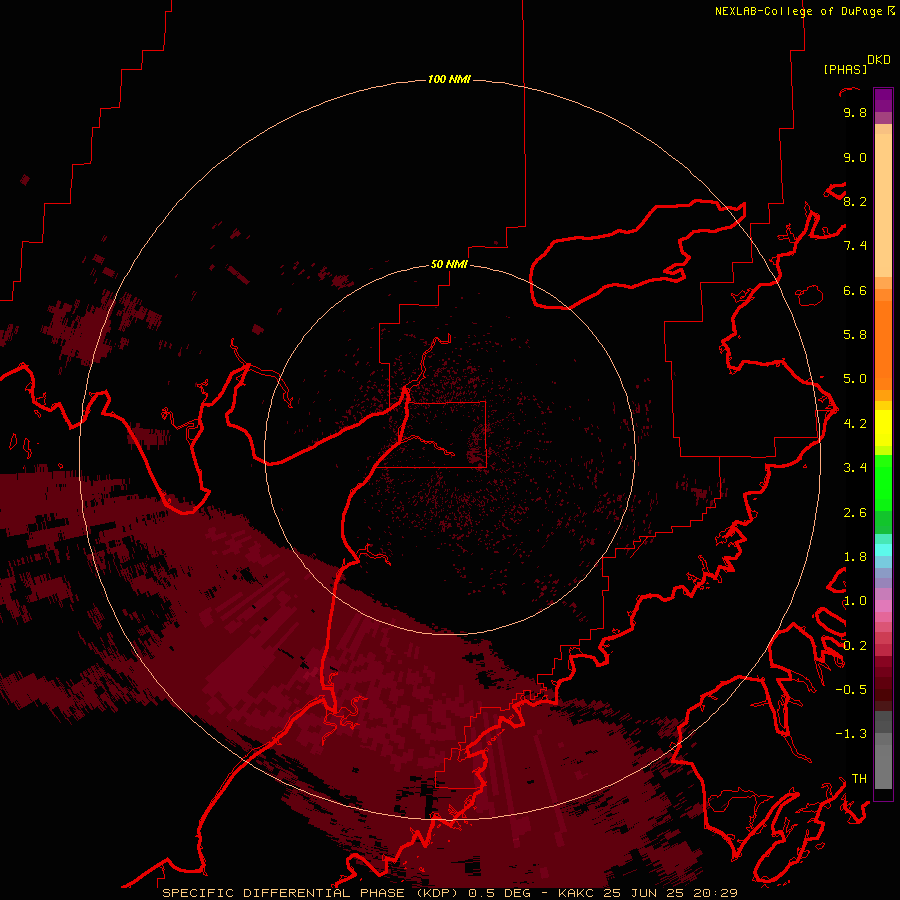Click the [PHAS] legend unit label
Screen dimensions: 900x900
tap(845, 70)
